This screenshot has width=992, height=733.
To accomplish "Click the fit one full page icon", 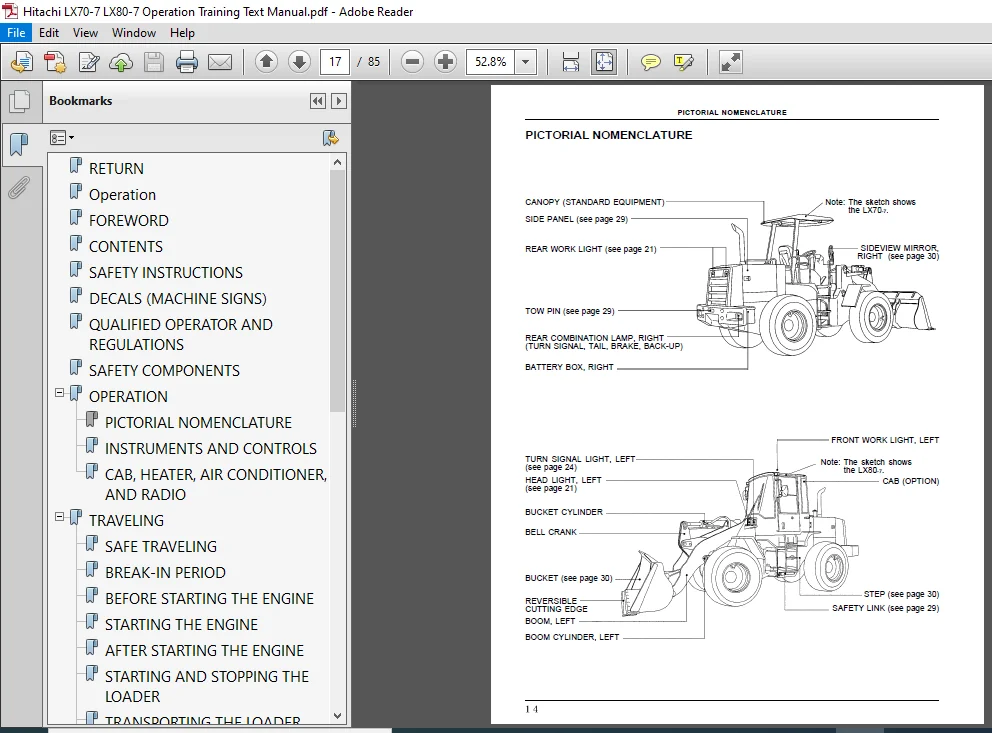I will click(604, 62).
